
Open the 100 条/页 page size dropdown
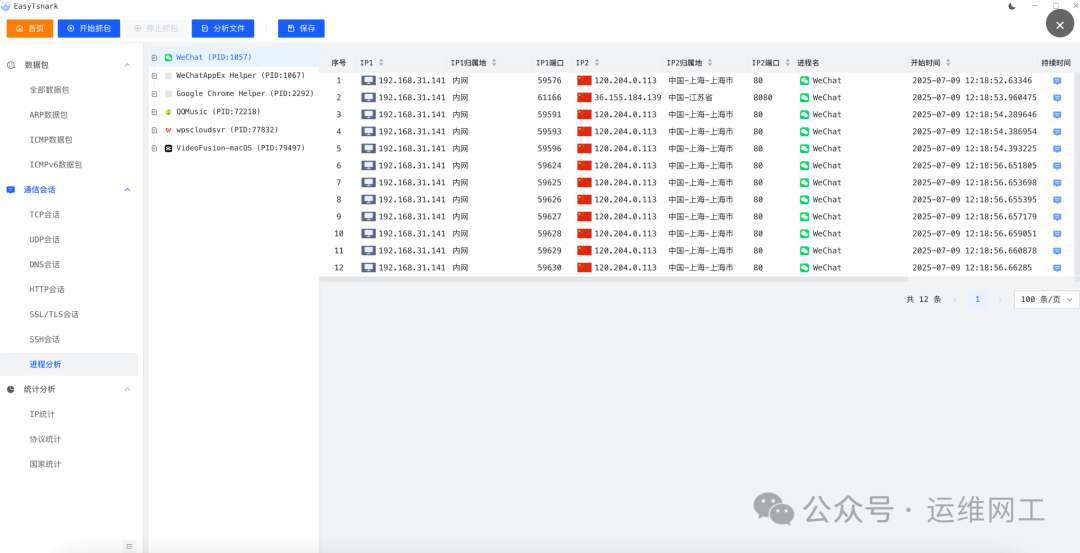(x=1047, y=299)
